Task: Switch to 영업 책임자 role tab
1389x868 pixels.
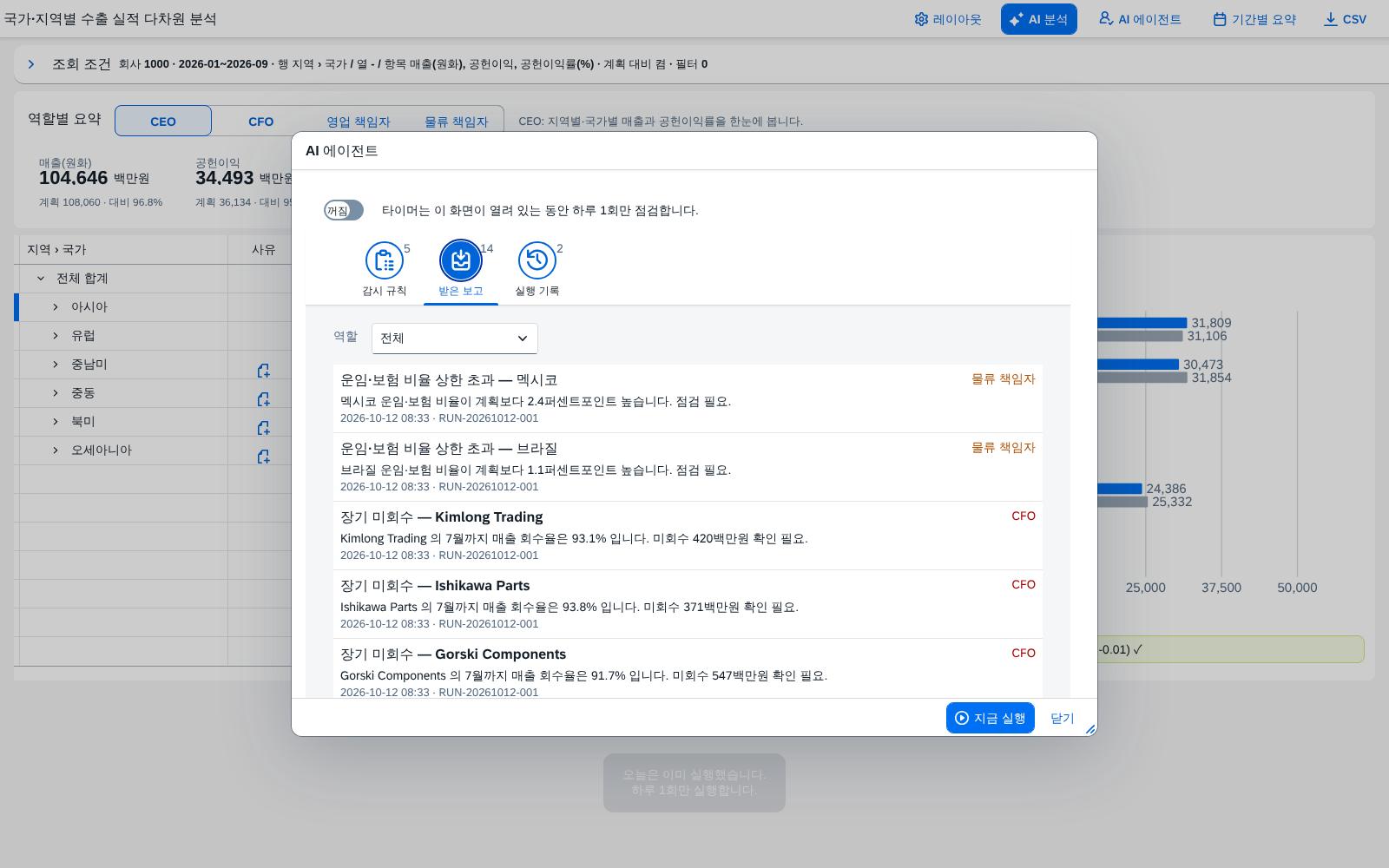Action: coord(358,121)
